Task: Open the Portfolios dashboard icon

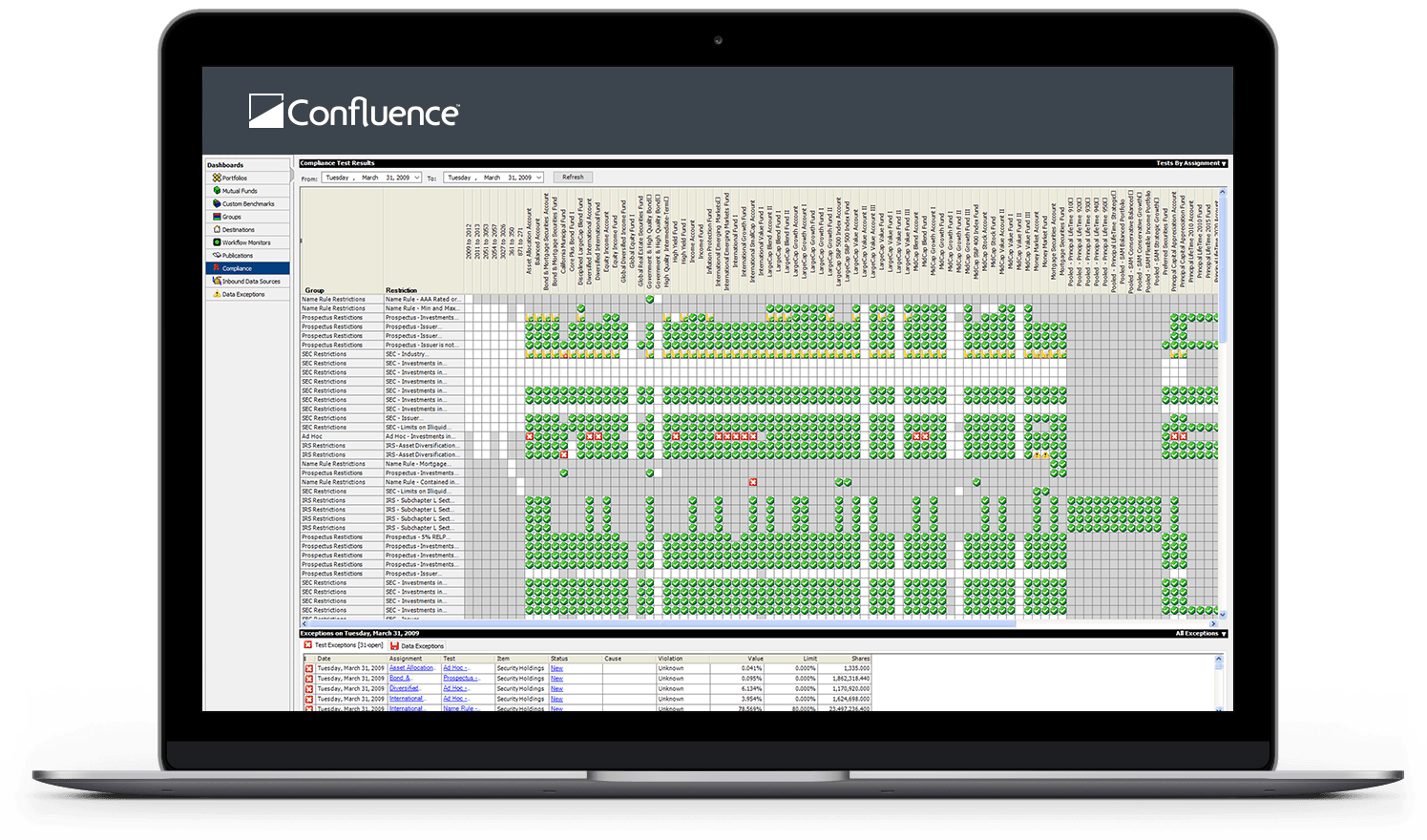Action: coord(217,178)
